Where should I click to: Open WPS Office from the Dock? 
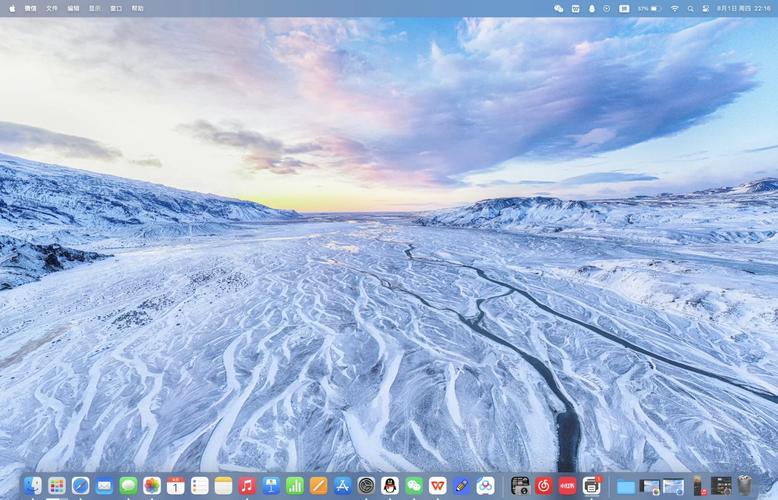tap(438, 485)
